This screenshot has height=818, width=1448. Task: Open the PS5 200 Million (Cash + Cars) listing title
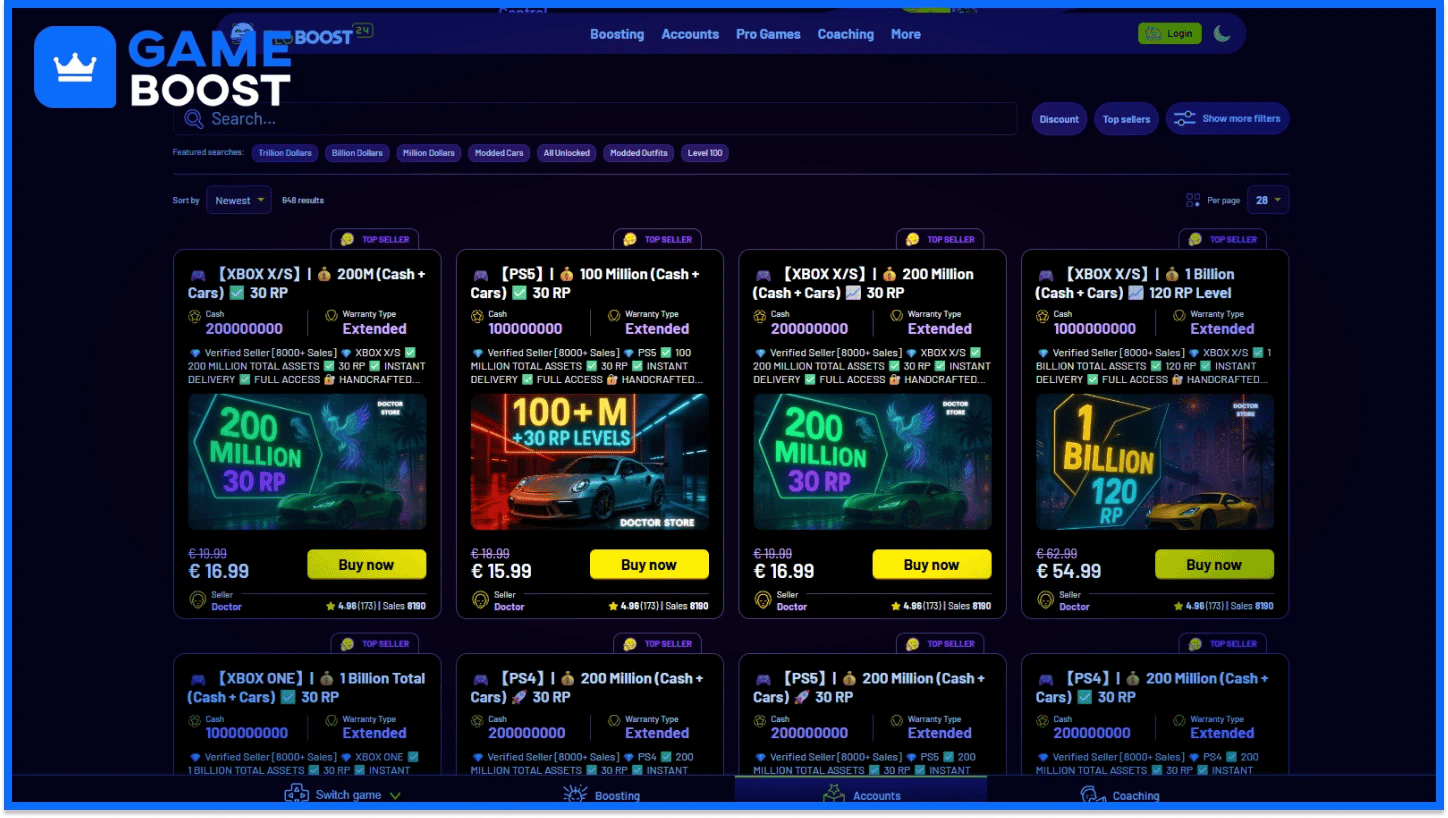tap(869, 687)
